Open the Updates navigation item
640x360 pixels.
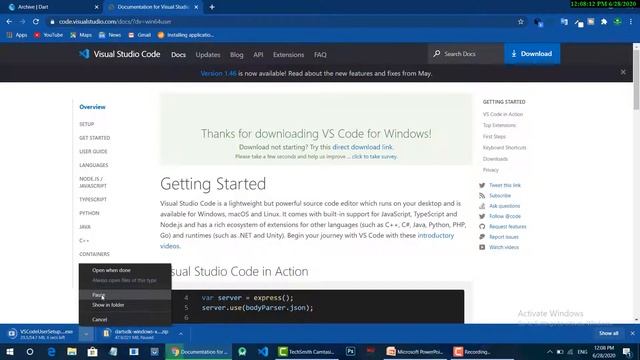[x=208, y=55]
